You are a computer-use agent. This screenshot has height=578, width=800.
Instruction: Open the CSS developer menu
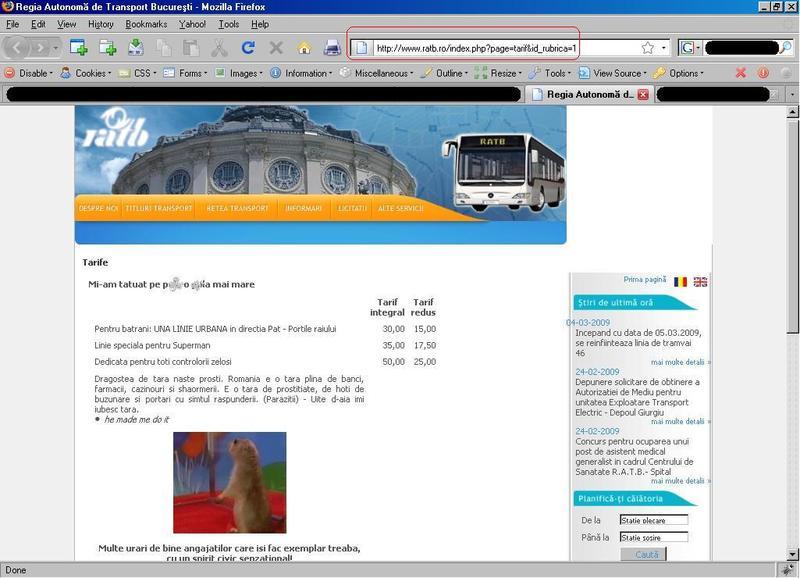pos(138,73)
